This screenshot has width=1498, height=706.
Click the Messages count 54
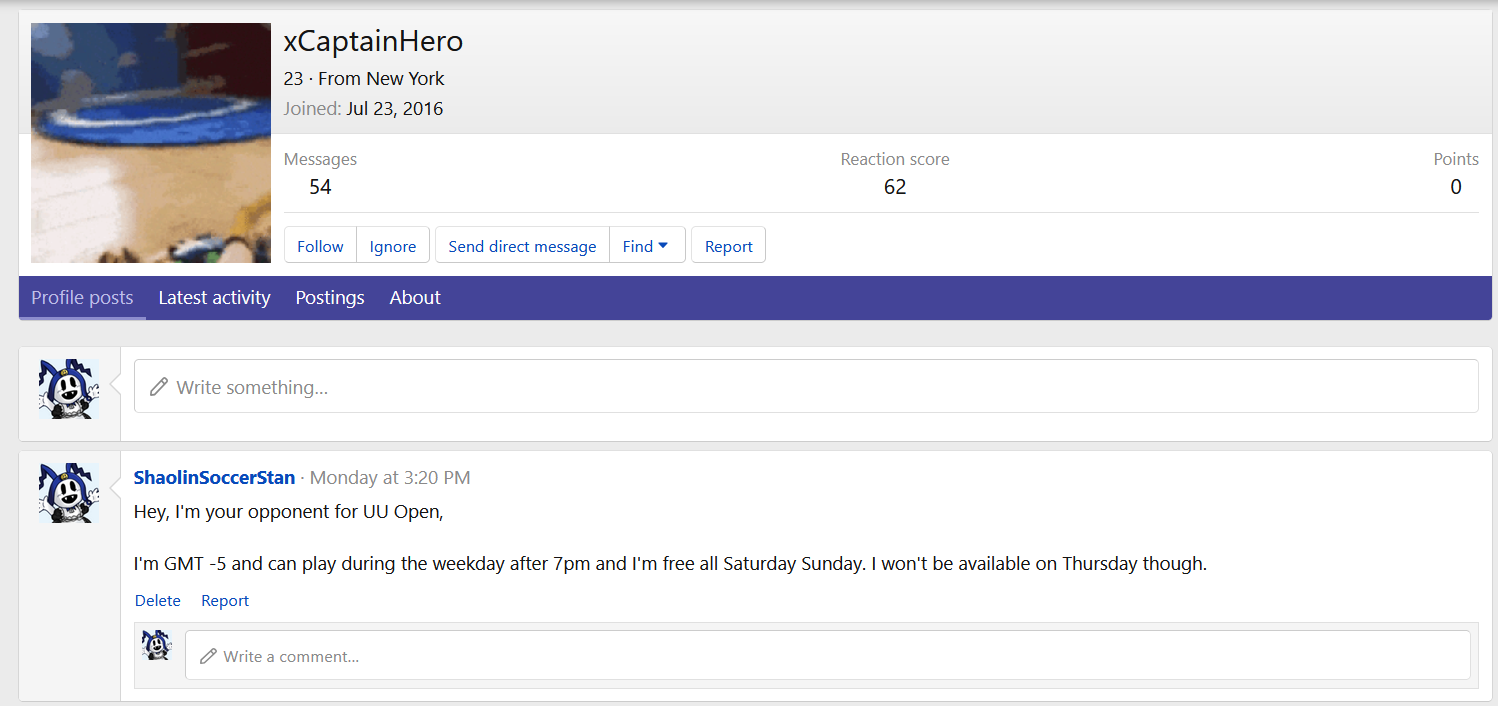pyautogui.click(x=320, y=187)
